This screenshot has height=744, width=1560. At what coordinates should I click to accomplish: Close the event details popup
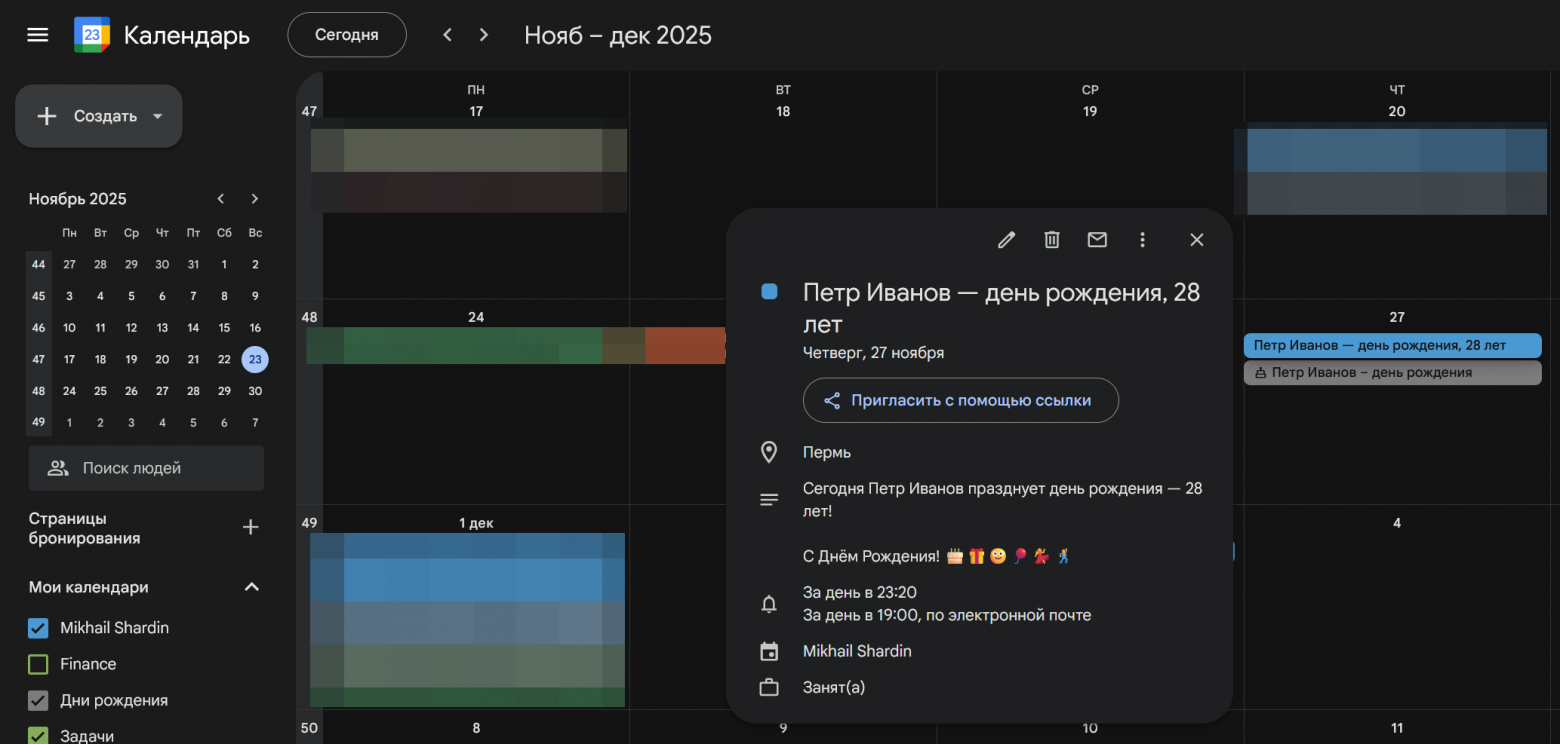(x=1196, y=240)
